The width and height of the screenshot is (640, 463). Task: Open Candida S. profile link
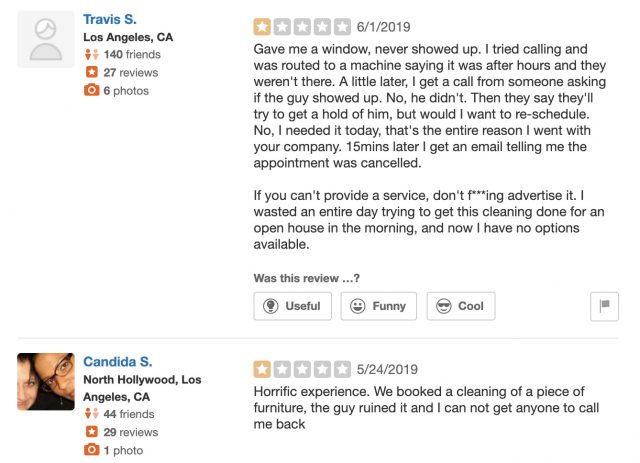[118, 361]
